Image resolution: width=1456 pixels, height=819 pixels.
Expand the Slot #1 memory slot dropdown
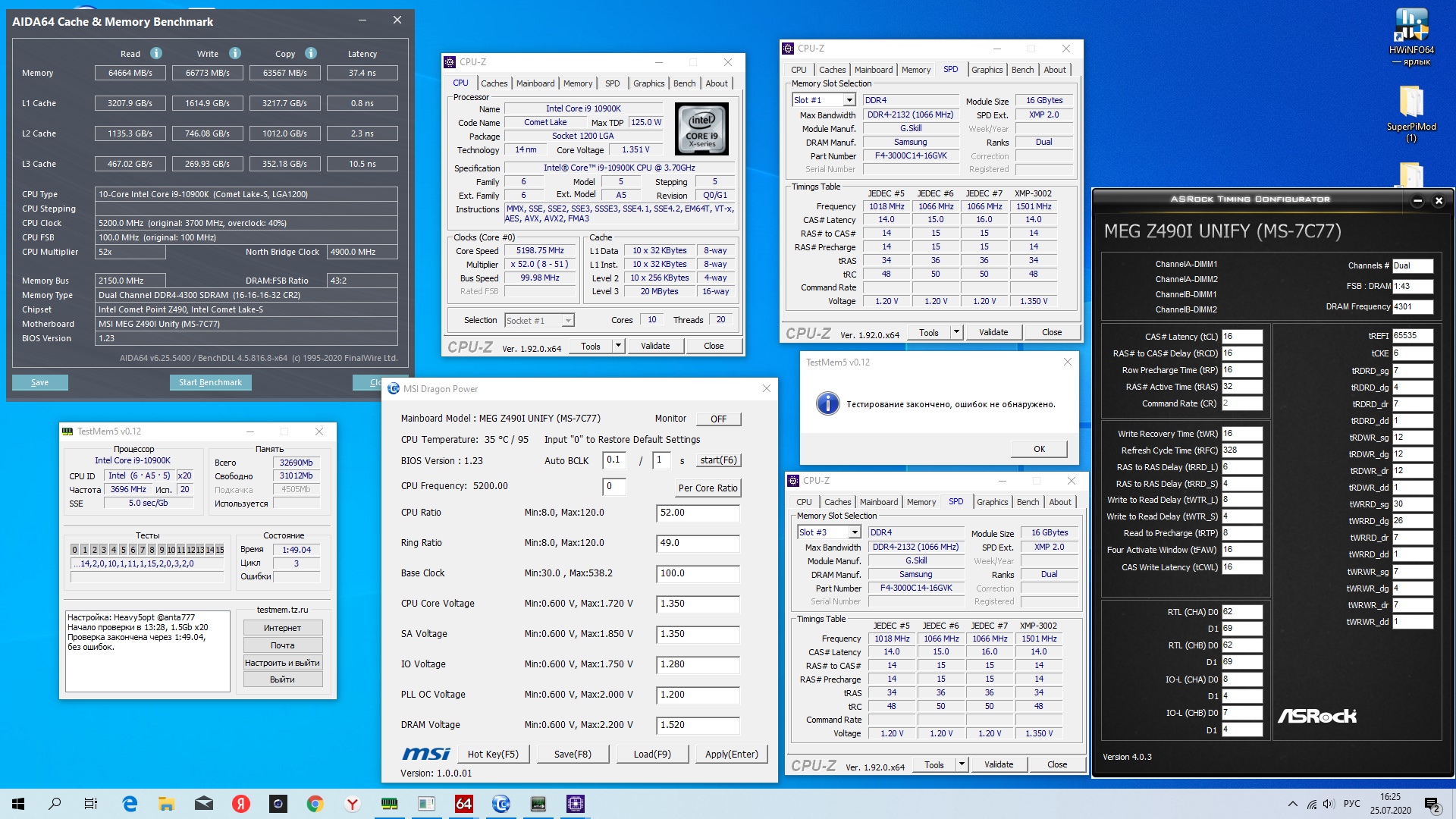point(849,100)
